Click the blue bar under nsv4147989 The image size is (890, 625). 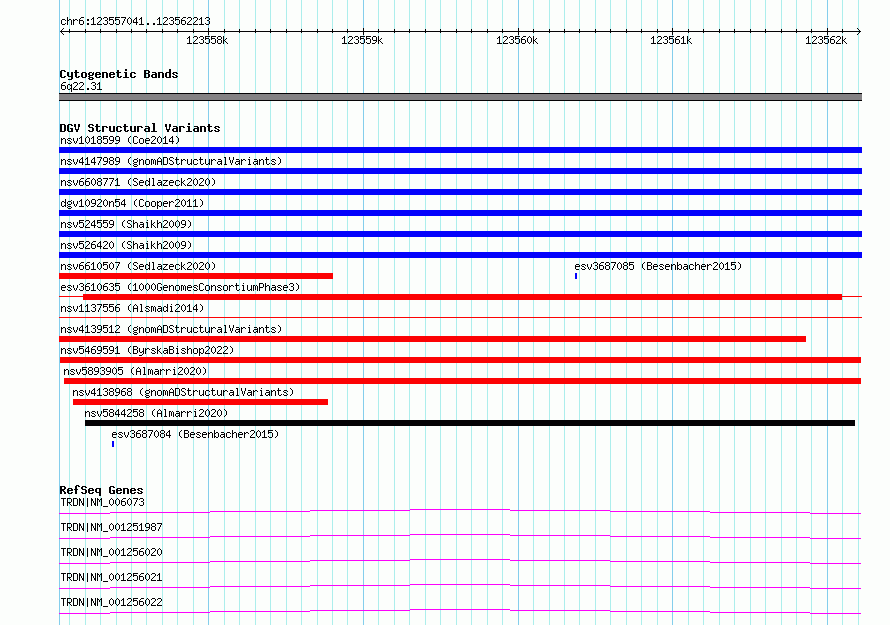click(460, 171)
